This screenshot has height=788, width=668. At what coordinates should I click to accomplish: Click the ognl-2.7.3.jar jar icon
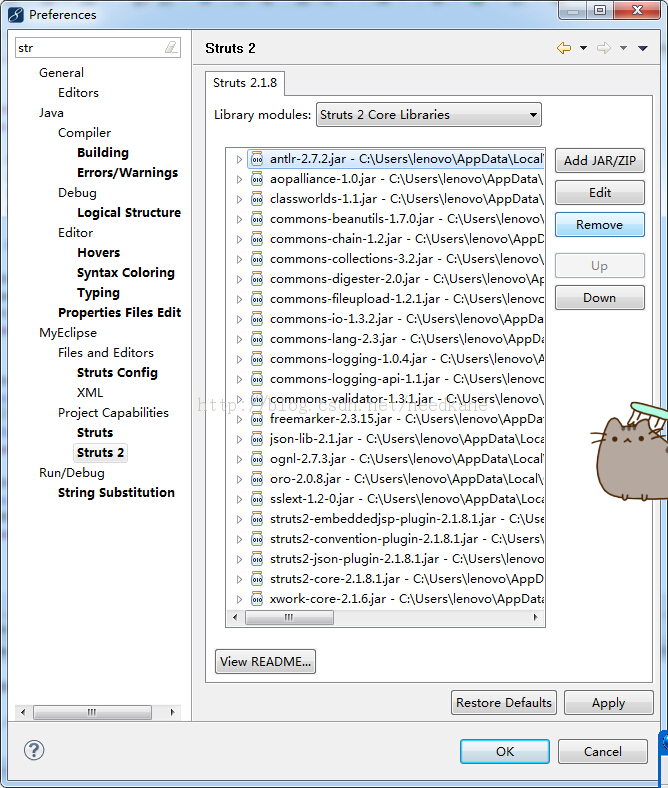pyautogui.click(x=257, y=459)
